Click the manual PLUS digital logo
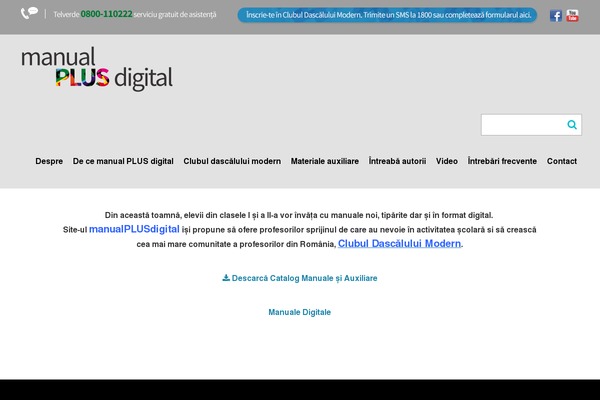The image size is (600, 400). tap(96, 69)
